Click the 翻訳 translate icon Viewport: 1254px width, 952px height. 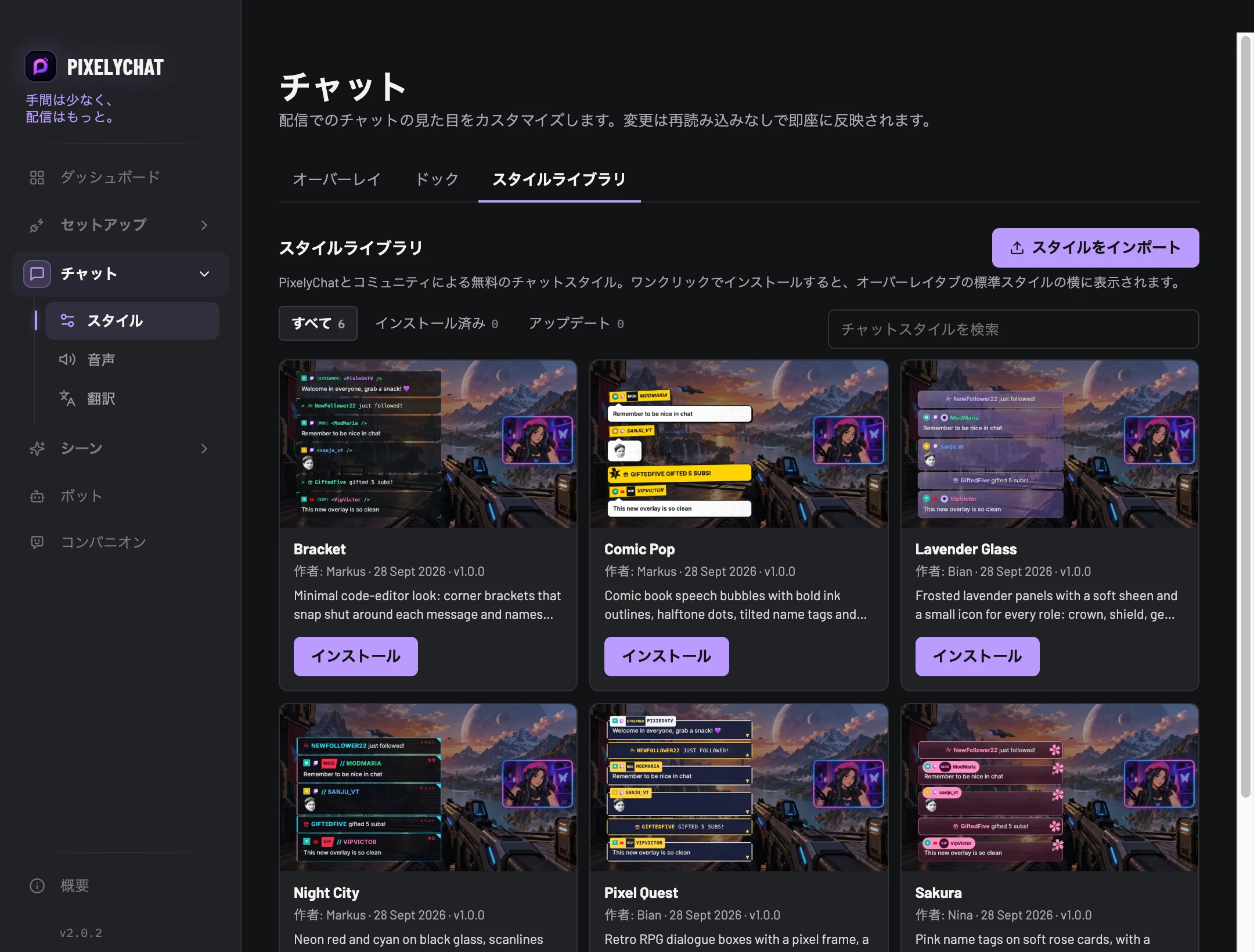[x=67, y=398]
